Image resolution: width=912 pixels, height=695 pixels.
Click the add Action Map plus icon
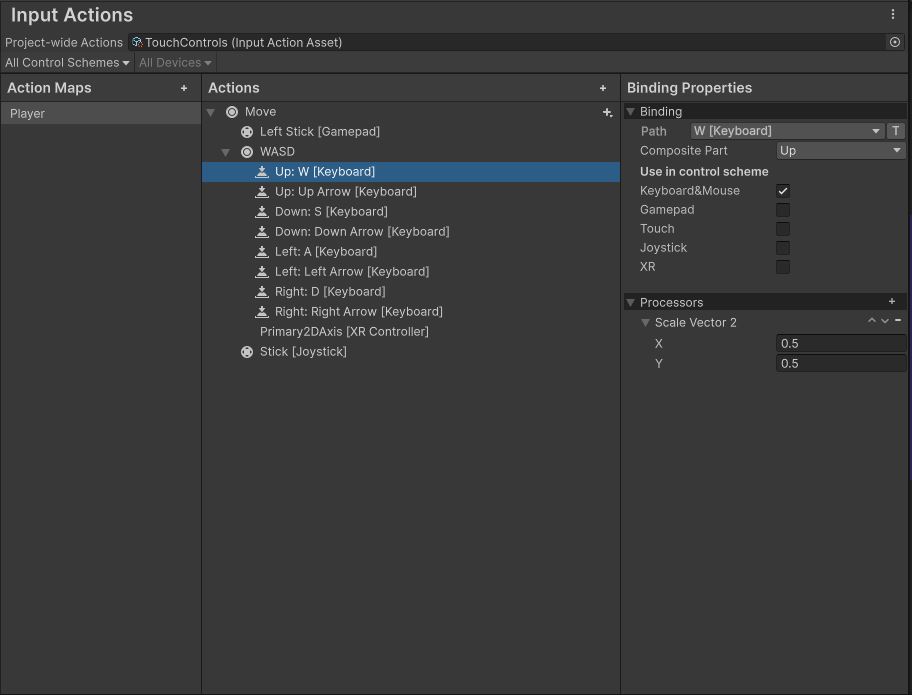click(x=184, y=88)
